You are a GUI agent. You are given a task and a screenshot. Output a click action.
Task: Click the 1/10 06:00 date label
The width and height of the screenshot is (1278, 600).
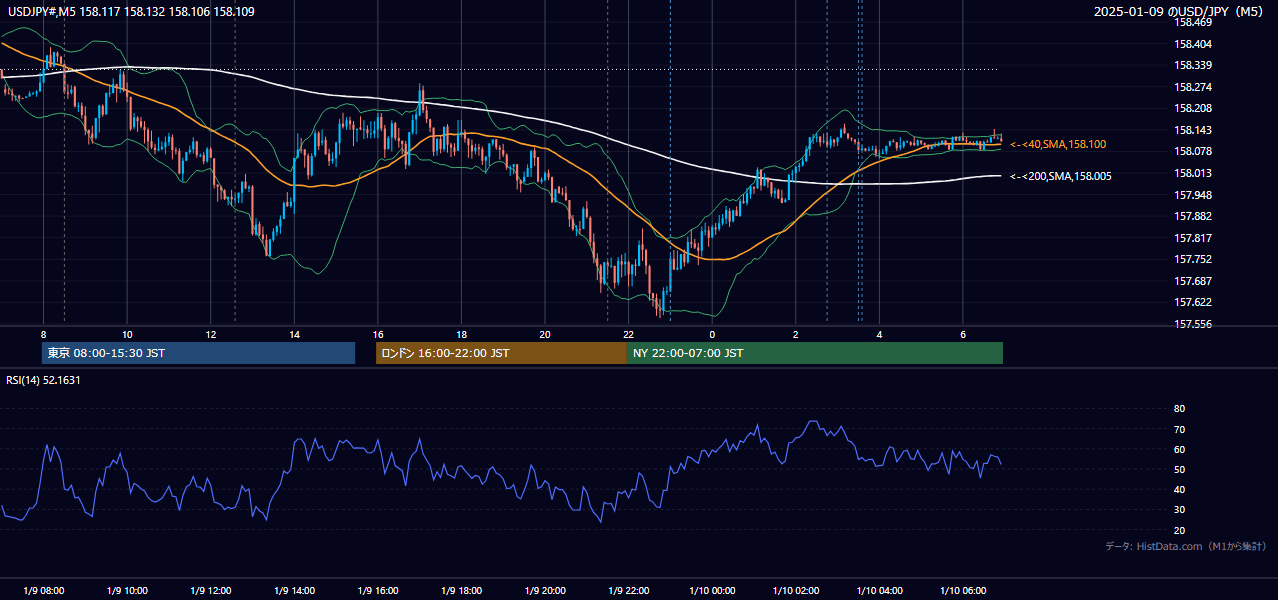[x=962, y=590]
